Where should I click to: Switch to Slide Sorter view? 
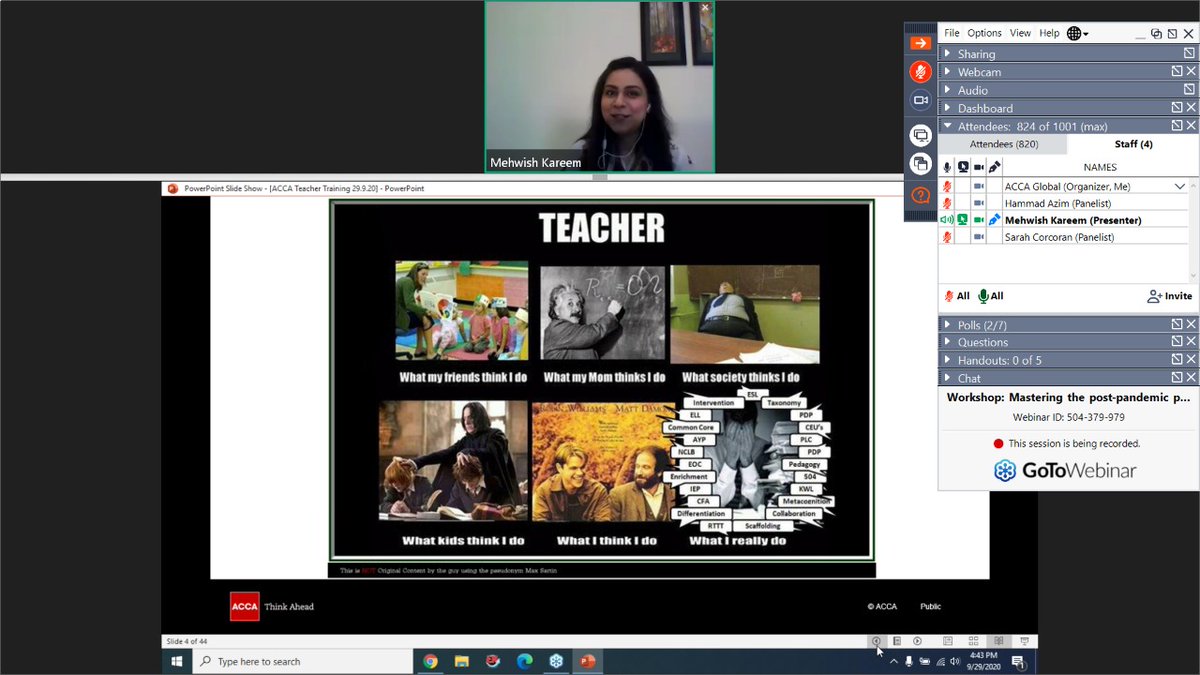click(973, 641)
